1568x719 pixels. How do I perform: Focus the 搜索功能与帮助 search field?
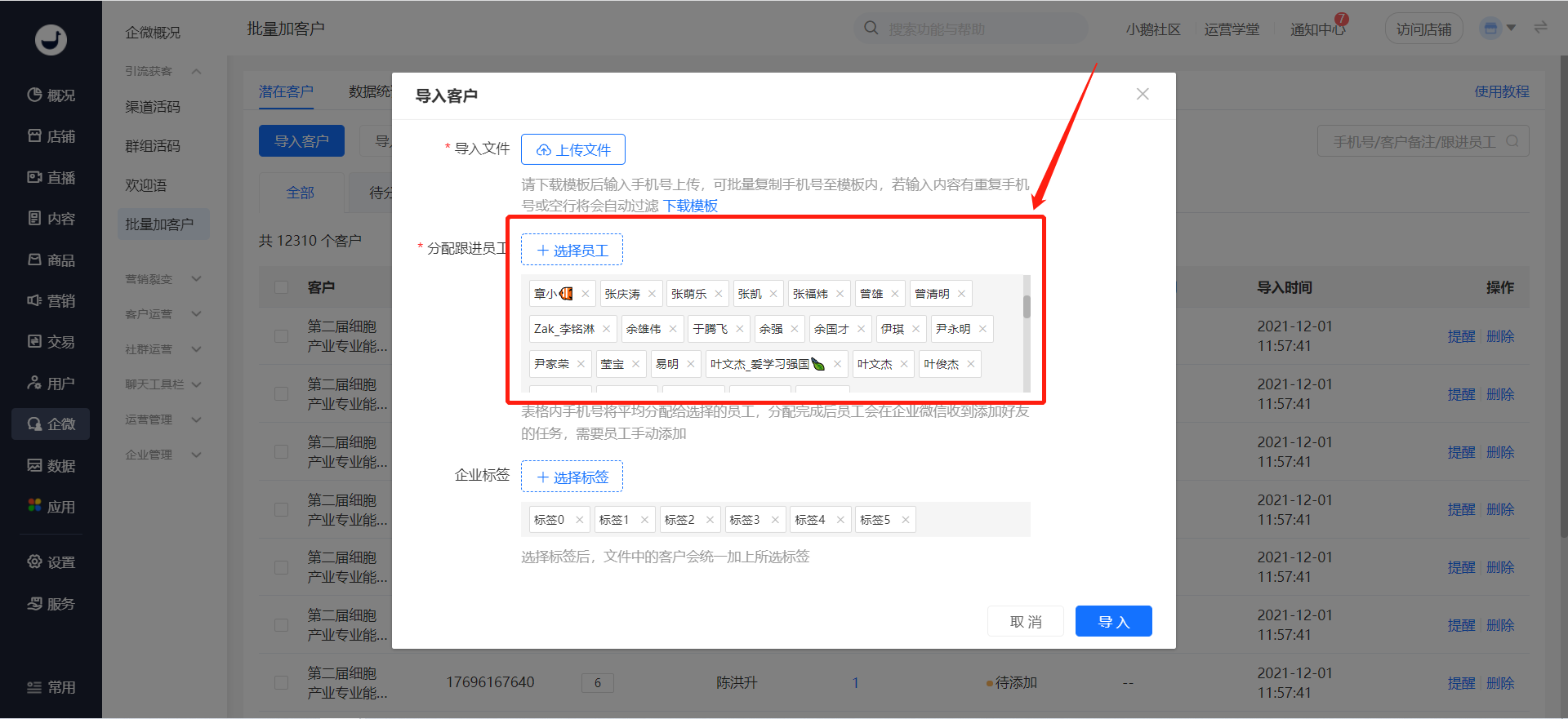pos(972,29)
